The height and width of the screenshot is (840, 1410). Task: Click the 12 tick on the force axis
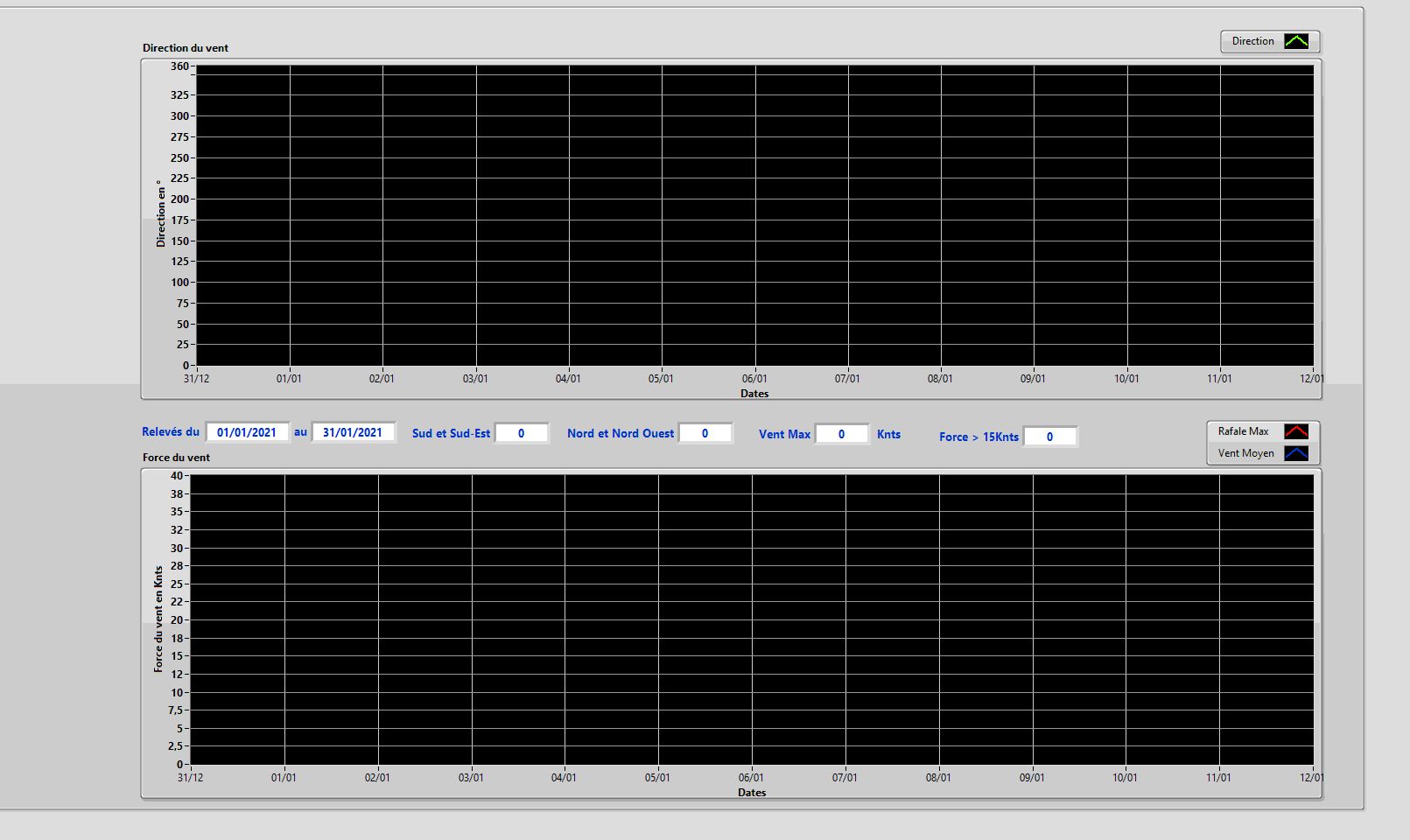[x=177, y=675]
